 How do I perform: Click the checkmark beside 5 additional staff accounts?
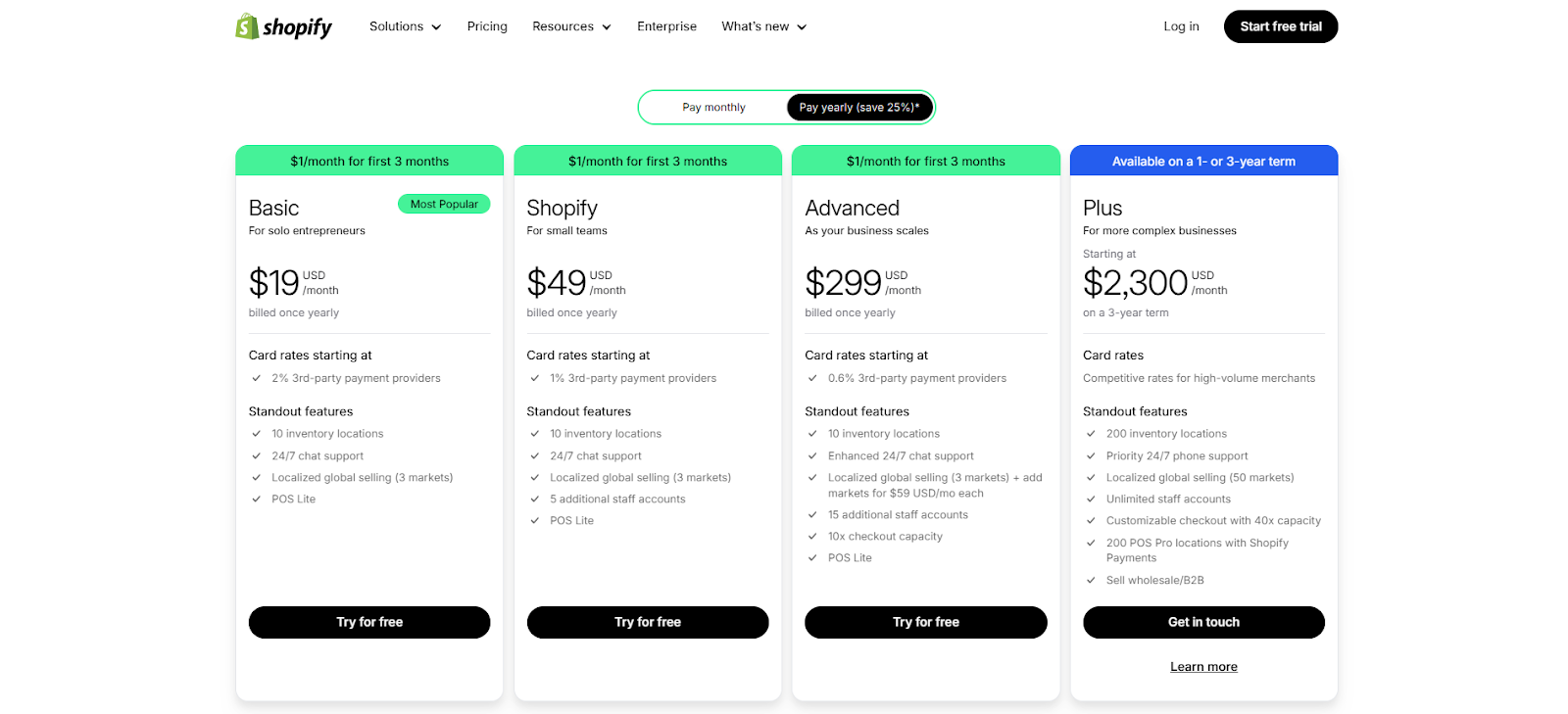(535, 500)
